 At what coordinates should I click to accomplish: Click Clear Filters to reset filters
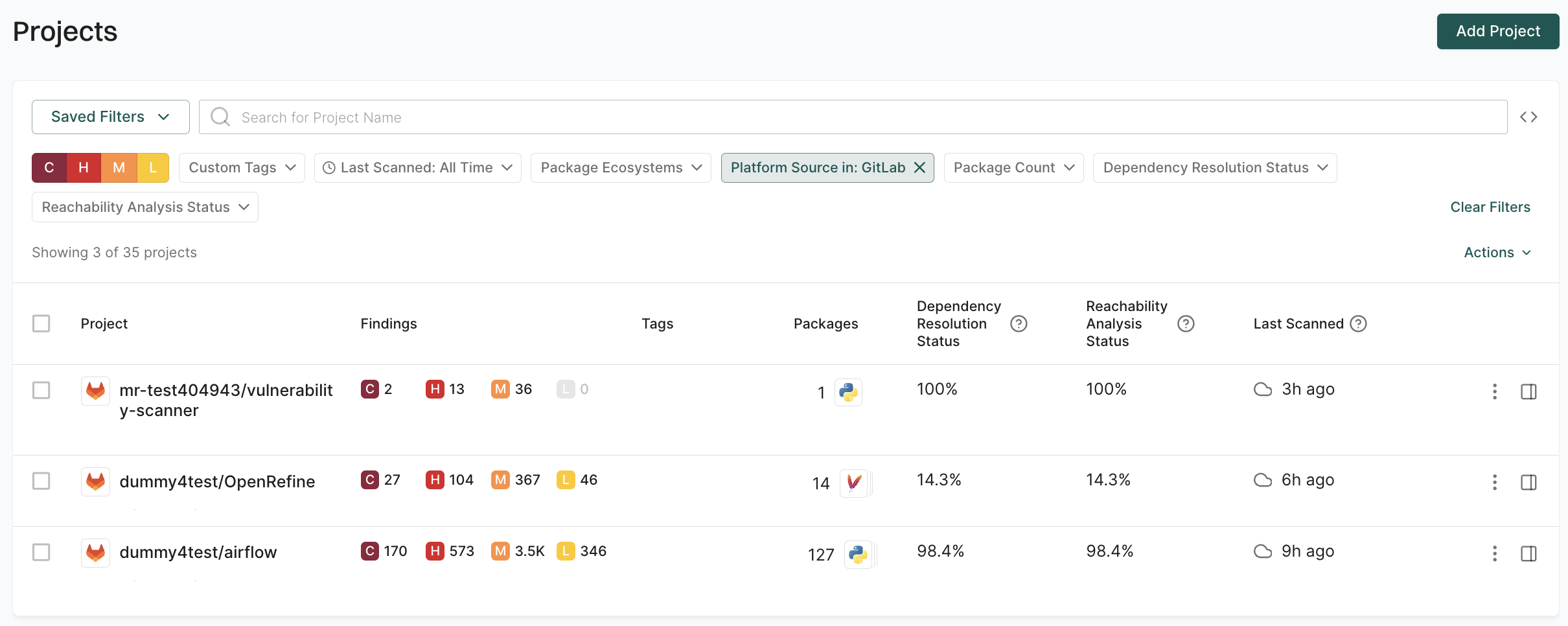tap(1490, 207)
